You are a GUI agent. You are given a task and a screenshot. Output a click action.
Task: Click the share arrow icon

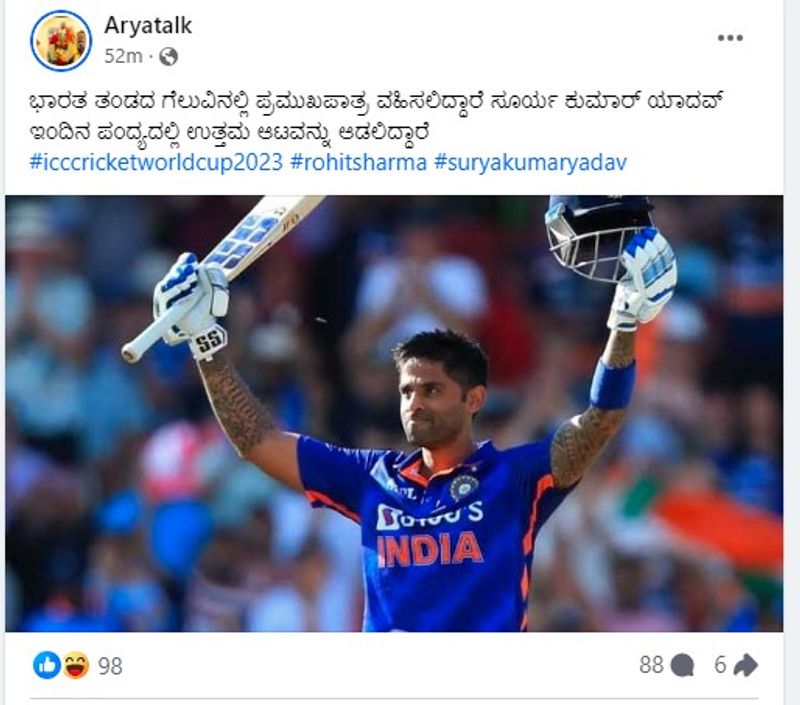(x=745, y=665)
